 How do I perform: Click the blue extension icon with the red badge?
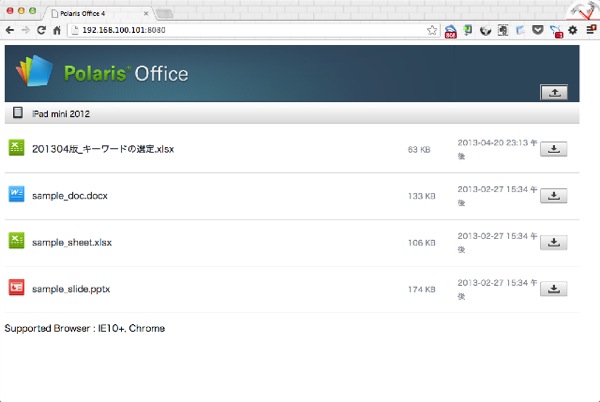pyautogui.click(x=556, y=31)
